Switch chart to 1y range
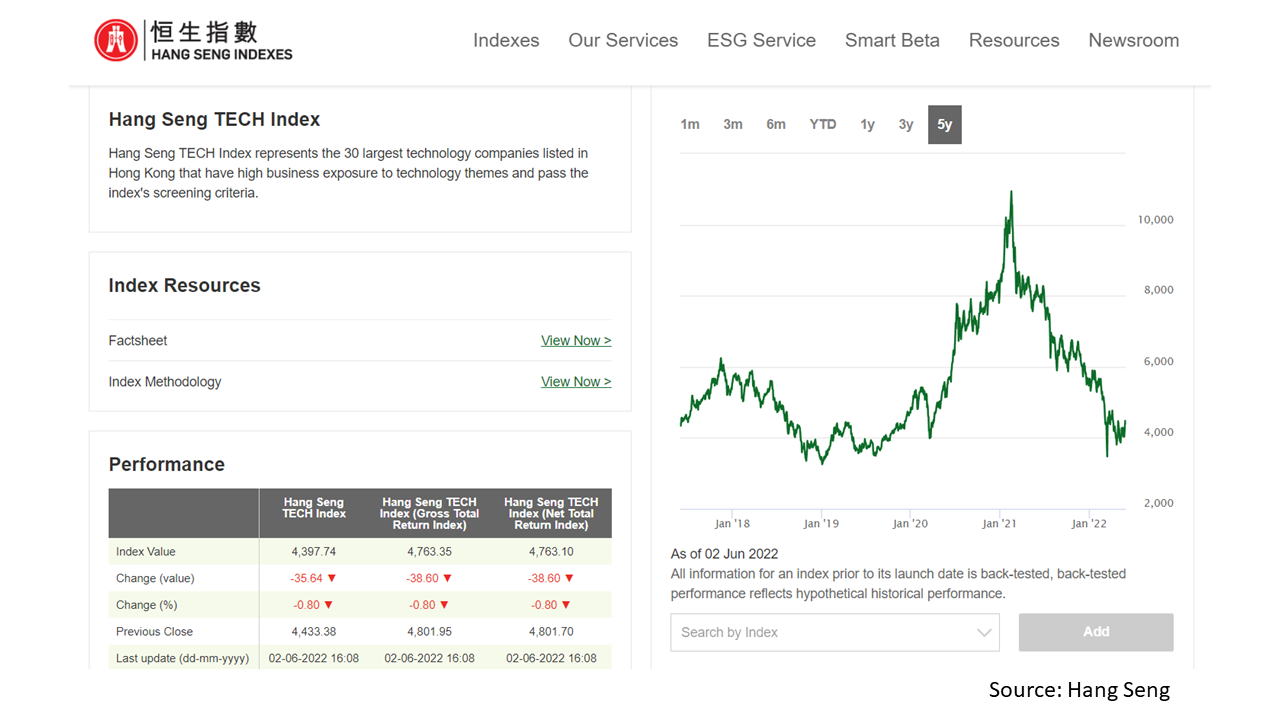This screenshot has width=1280, height=720. click(x=867, y=125)
